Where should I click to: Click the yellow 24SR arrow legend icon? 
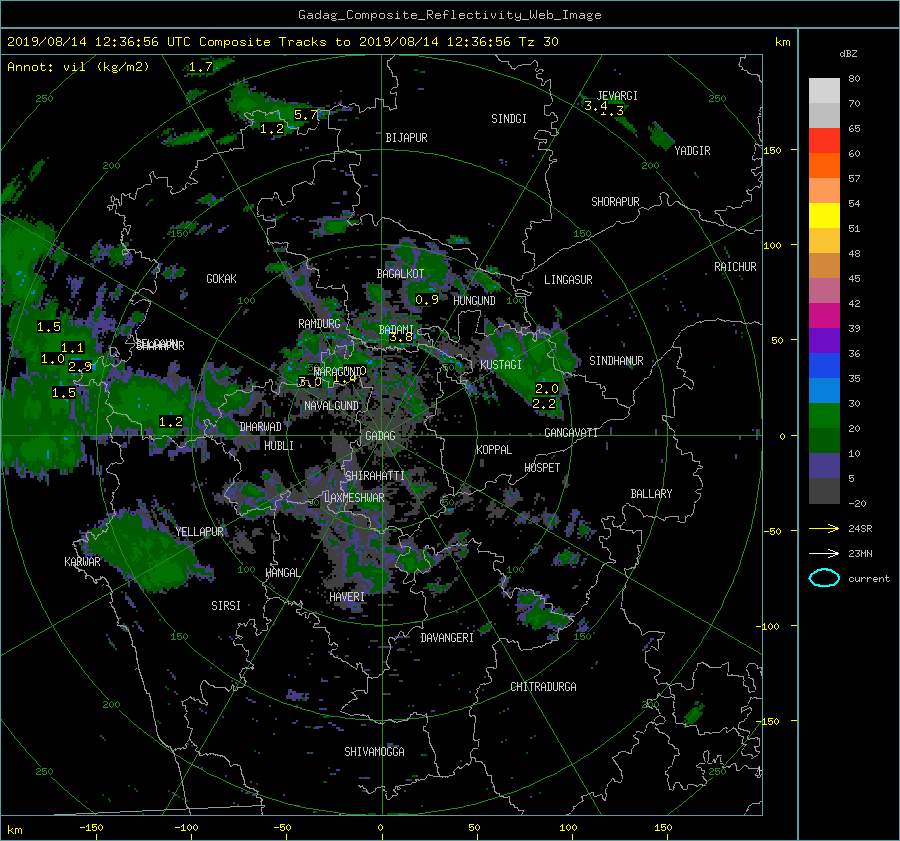(824, 528)
